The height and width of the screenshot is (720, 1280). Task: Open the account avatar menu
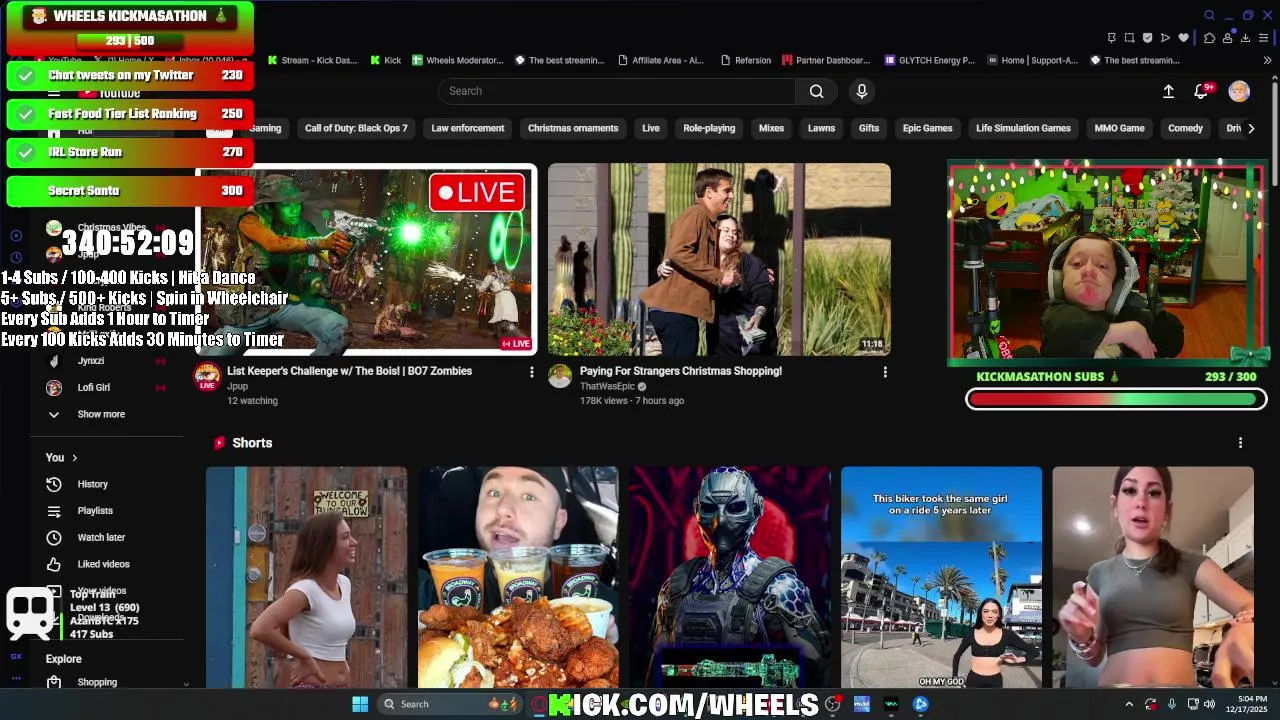[1239, 91]
